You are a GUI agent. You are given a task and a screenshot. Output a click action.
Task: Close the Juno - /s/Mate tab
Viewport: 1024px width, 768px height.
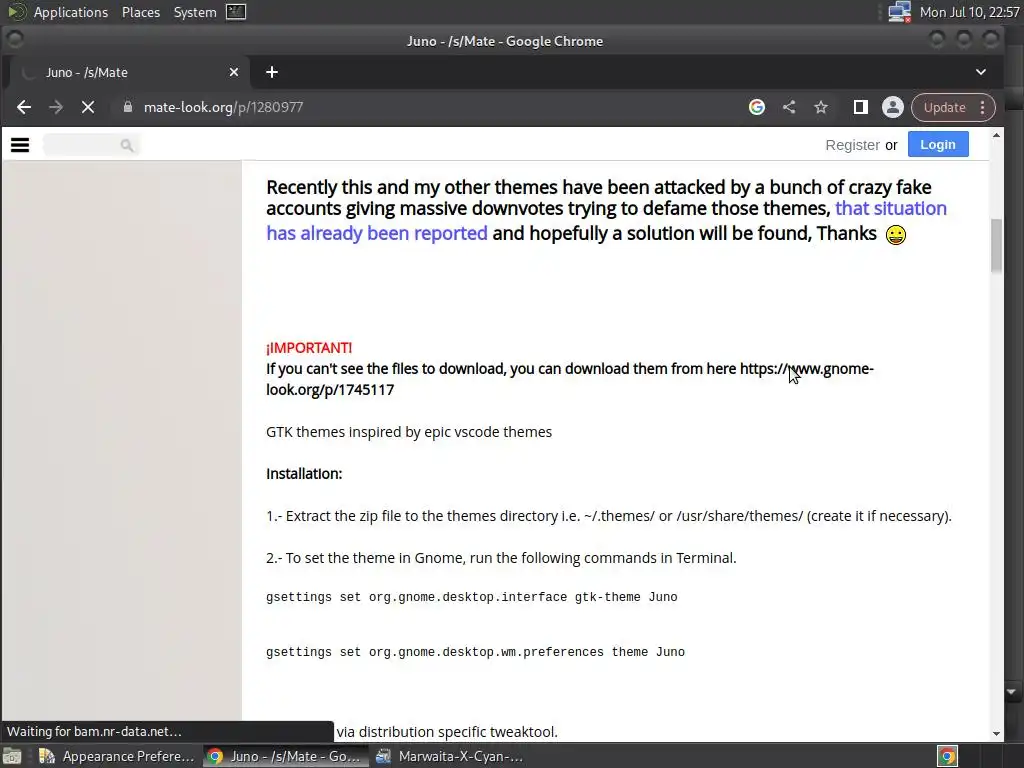click(234, 72)
